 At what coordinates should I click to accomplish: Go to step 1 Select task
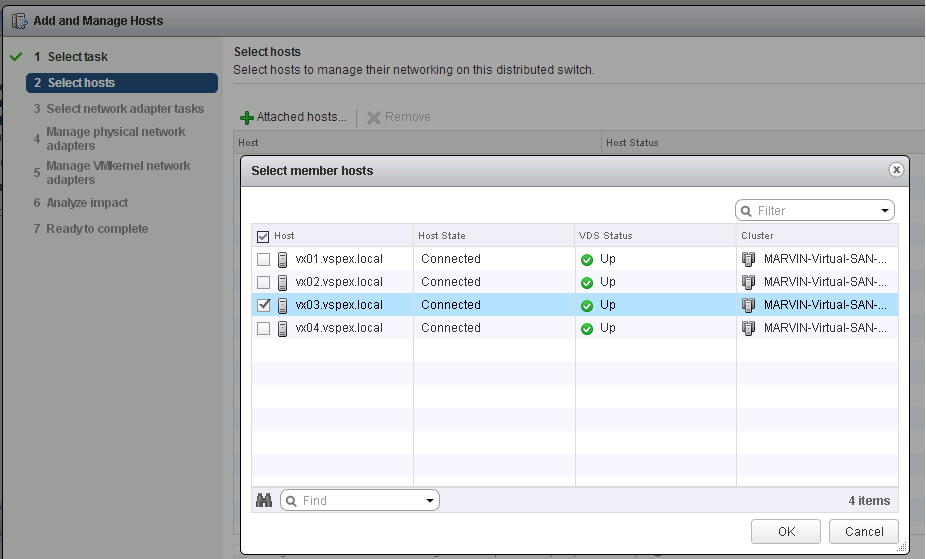tap(77, 57)
